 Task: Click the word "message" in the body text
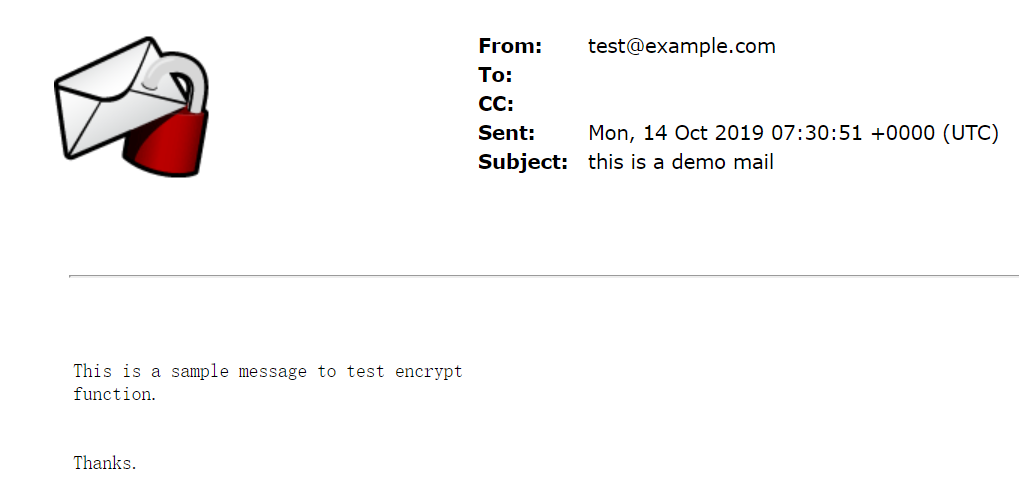tap(273, 372)
